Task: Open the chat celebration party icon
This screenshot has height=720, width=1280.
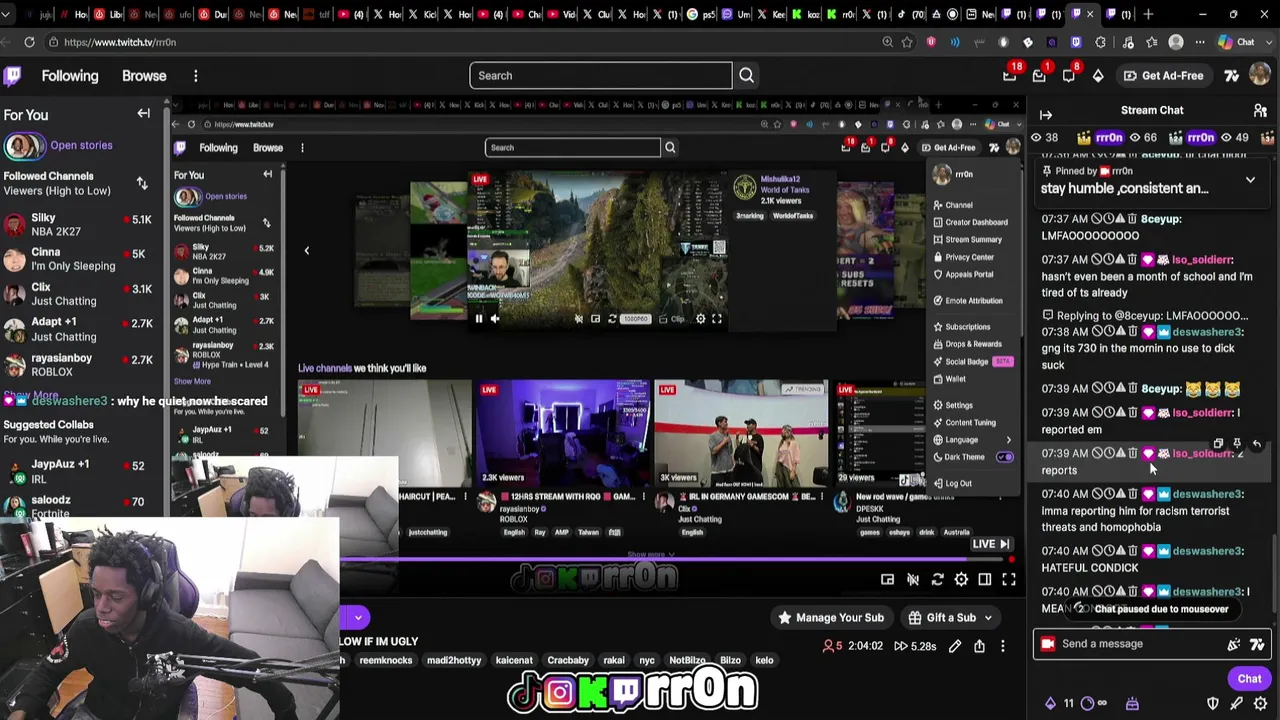Action: [x=1233, y=644]
